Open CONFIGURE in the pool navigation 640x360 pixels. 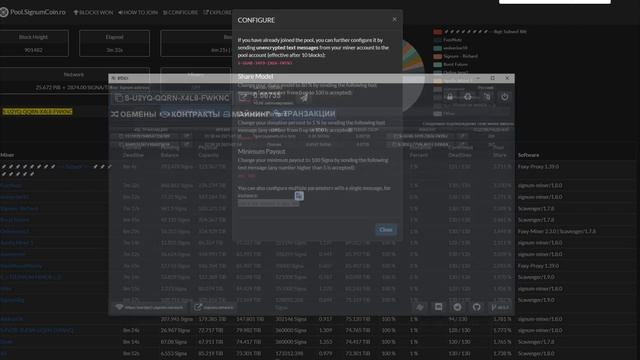[180, 12]
